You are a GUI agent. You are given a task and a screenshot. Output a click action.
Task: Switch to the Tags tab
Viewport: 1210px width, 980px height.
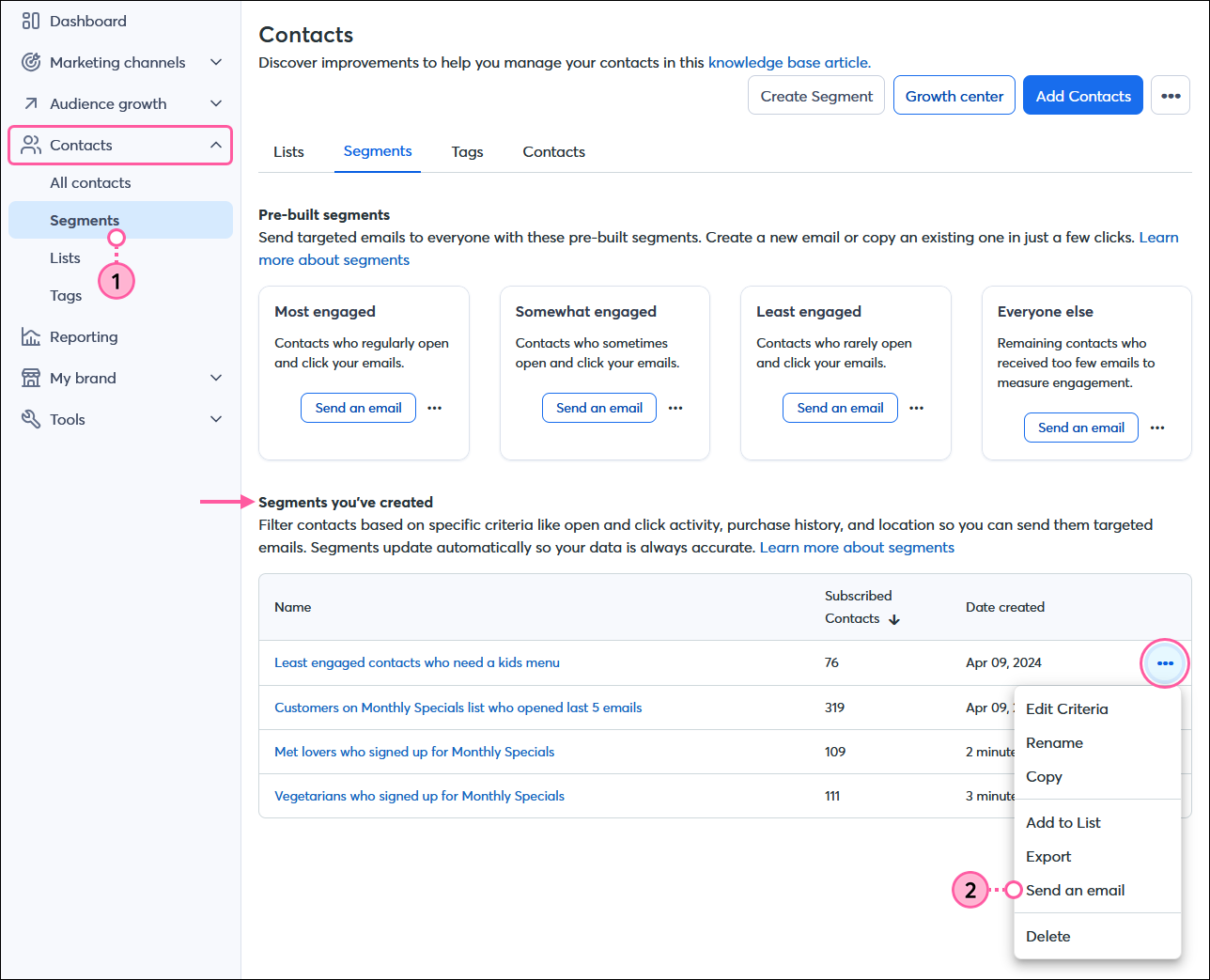pos(467,151)
